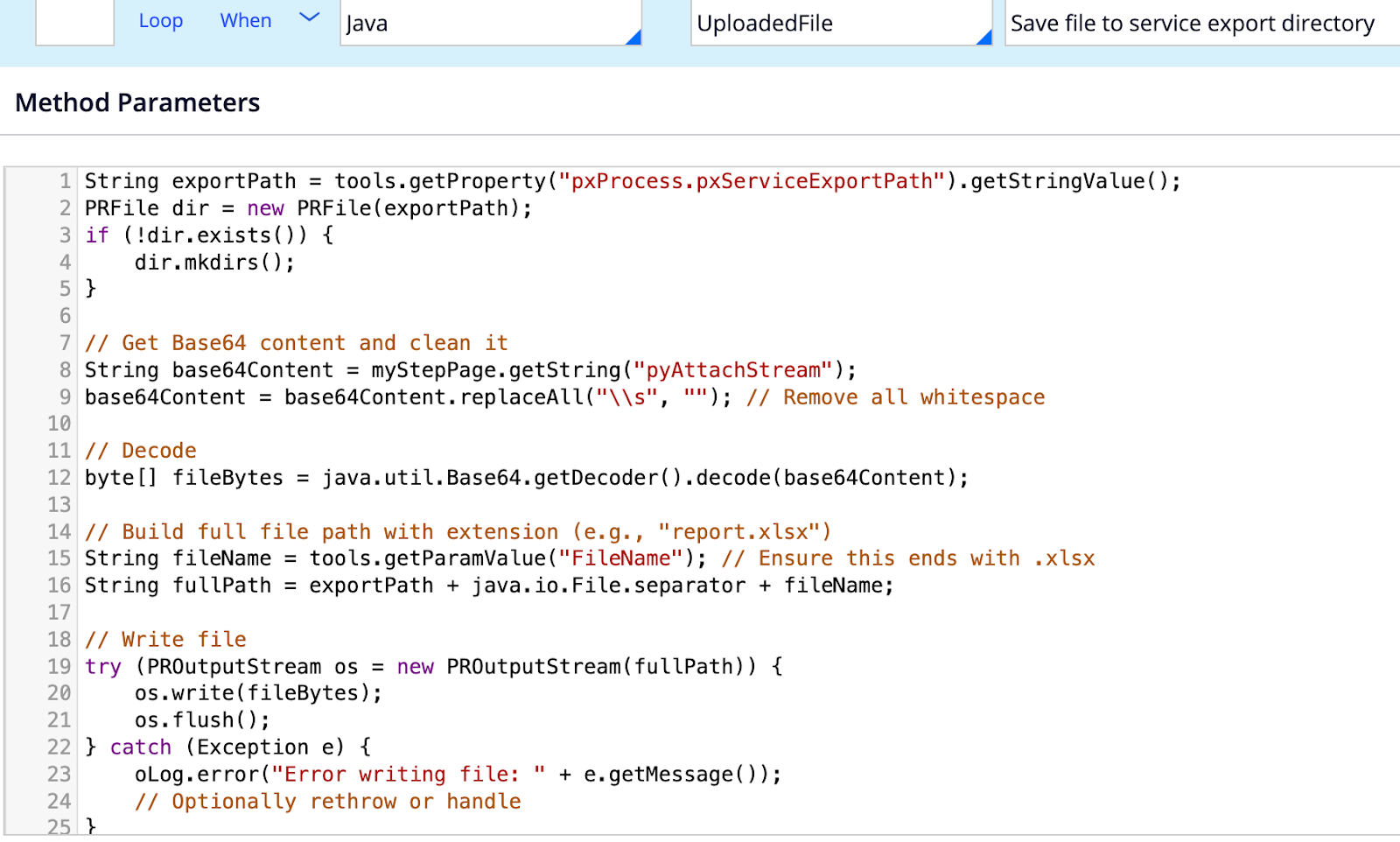The width and height of the screenshot is (1400, 842).
Task: Click the "FileName" string on line 15
Action: click(x=620, y=558)
